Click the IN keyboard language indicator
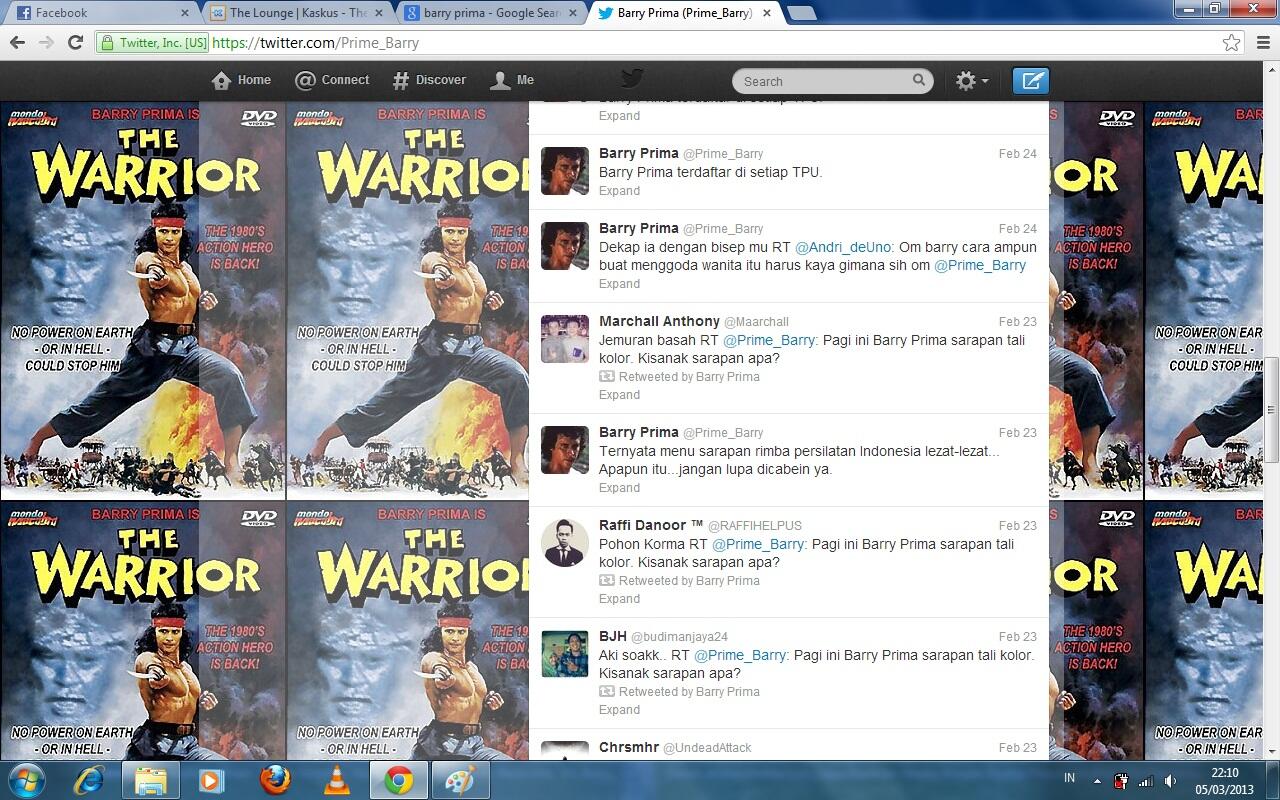 pos(1070,779)
